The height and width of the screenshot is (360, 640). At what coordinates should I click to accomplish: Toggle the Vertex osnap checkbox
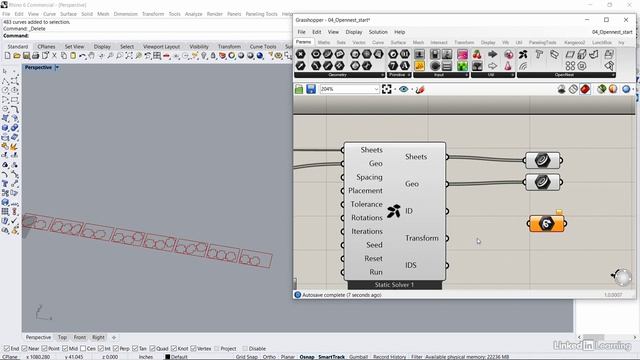pos(193,349)
